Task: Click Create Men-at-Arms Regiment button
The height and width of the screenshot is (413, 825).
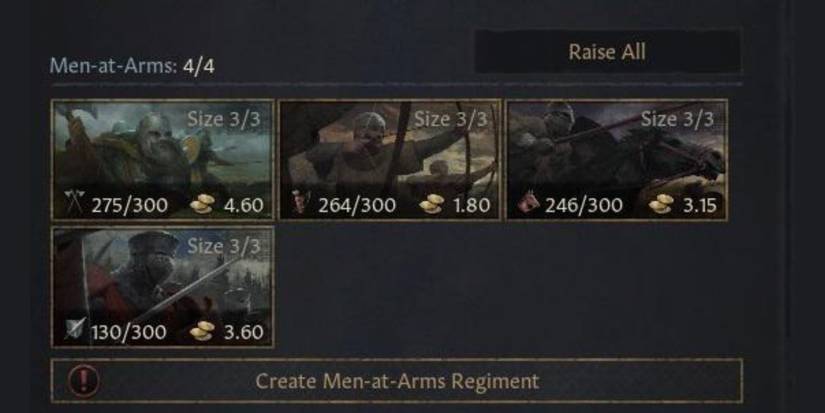Action: 397,381
